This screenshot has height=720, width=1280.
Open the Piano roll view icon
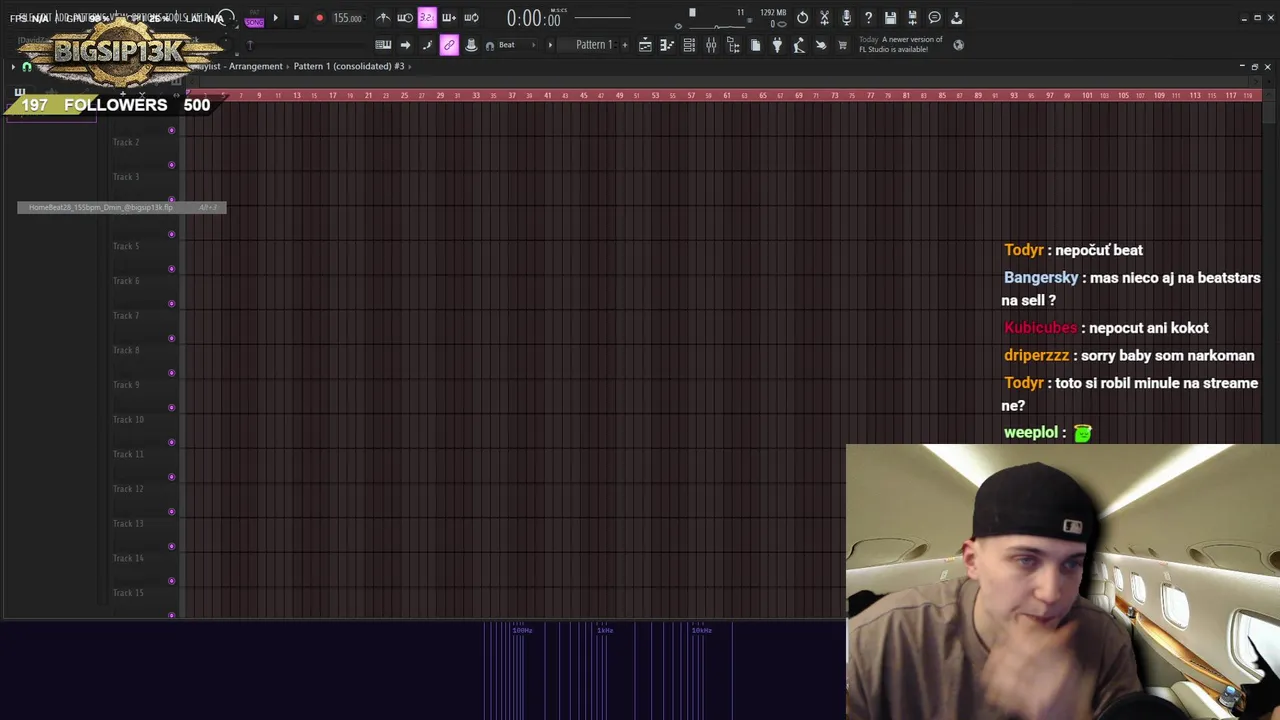coord(667,45)
